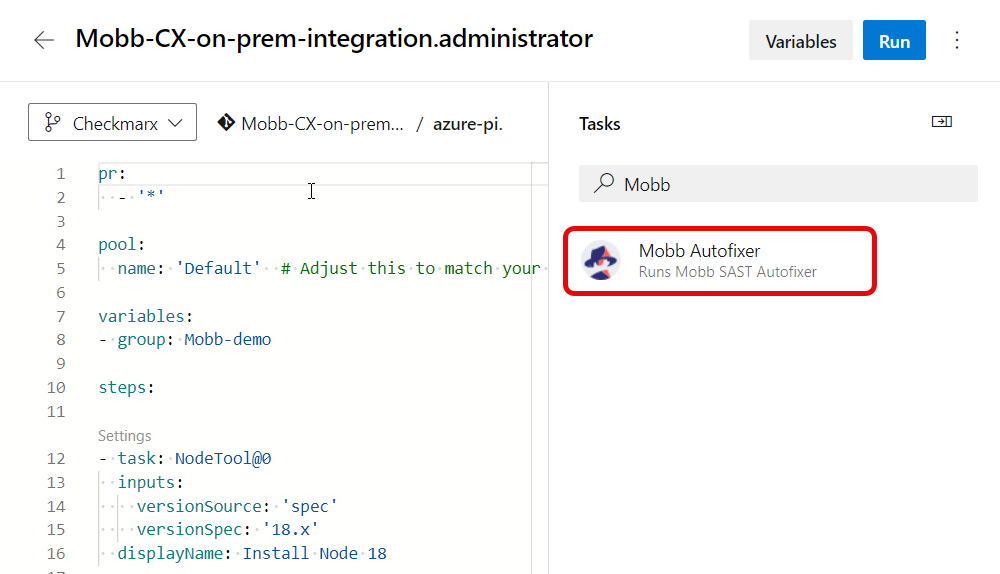Open the Variables button
The width and height of the screenshot is (1000, 574).
point(800,41)
